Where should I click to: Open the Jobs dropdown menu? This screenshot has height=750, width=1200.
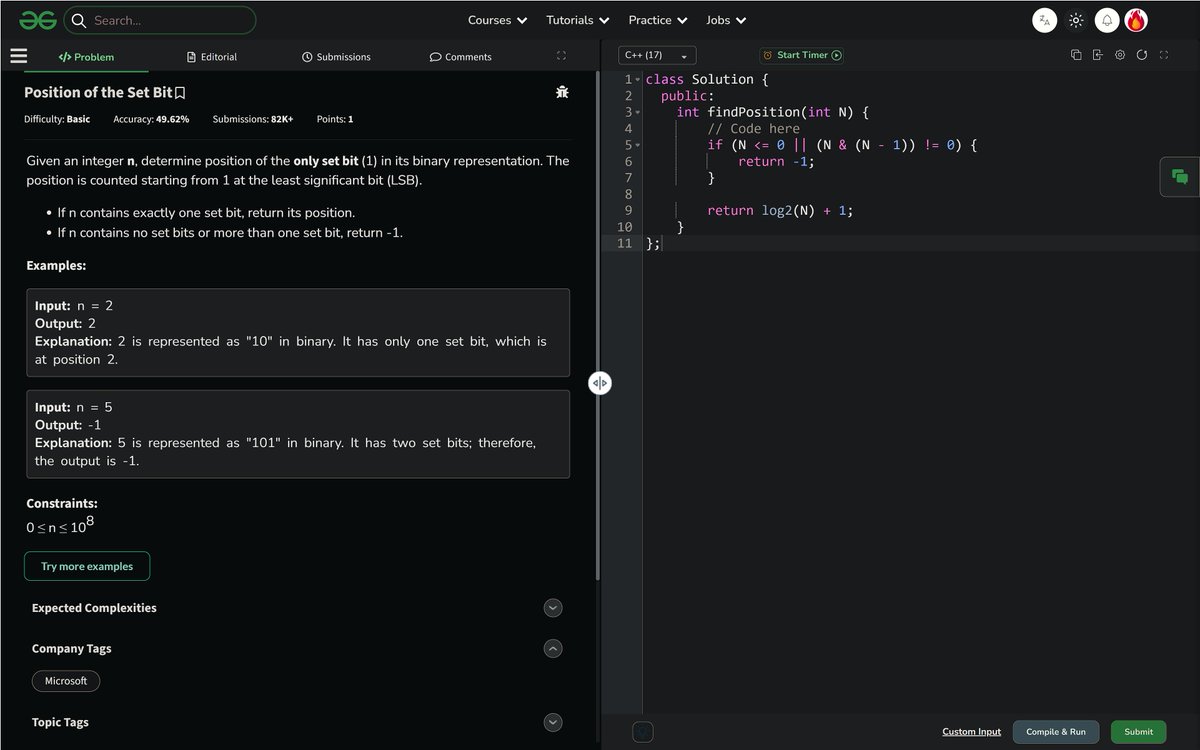726,20
